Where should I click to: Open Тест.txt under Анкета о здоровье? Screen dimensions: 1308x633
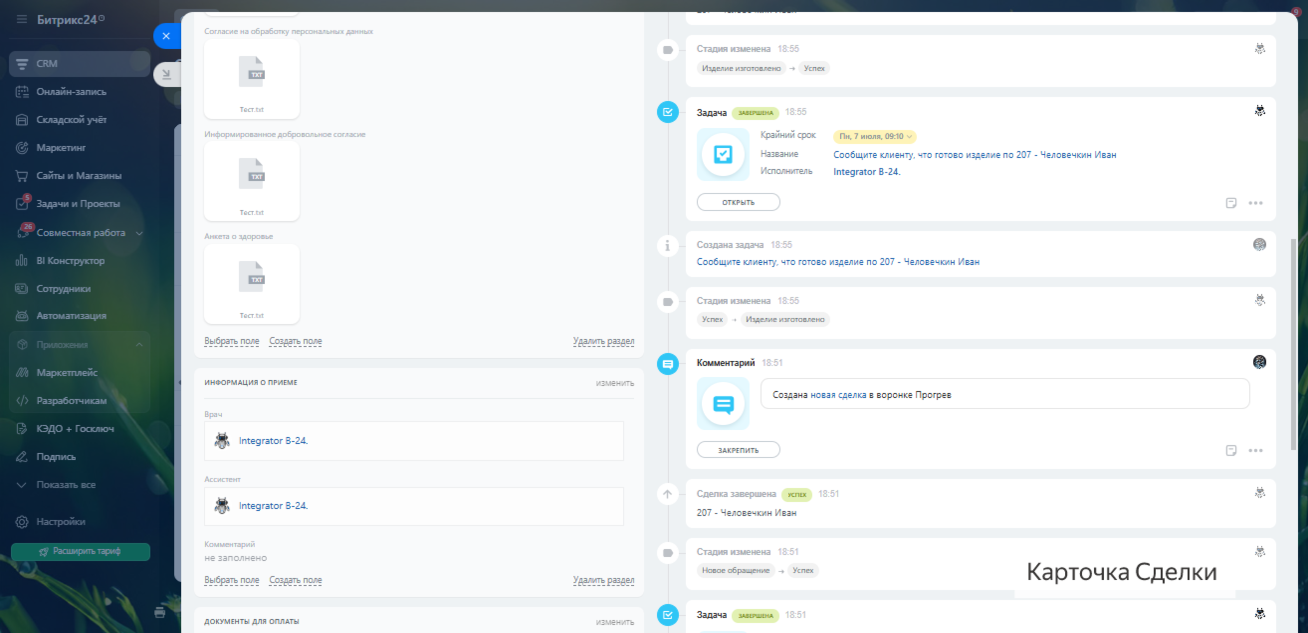tap(252, 284)
